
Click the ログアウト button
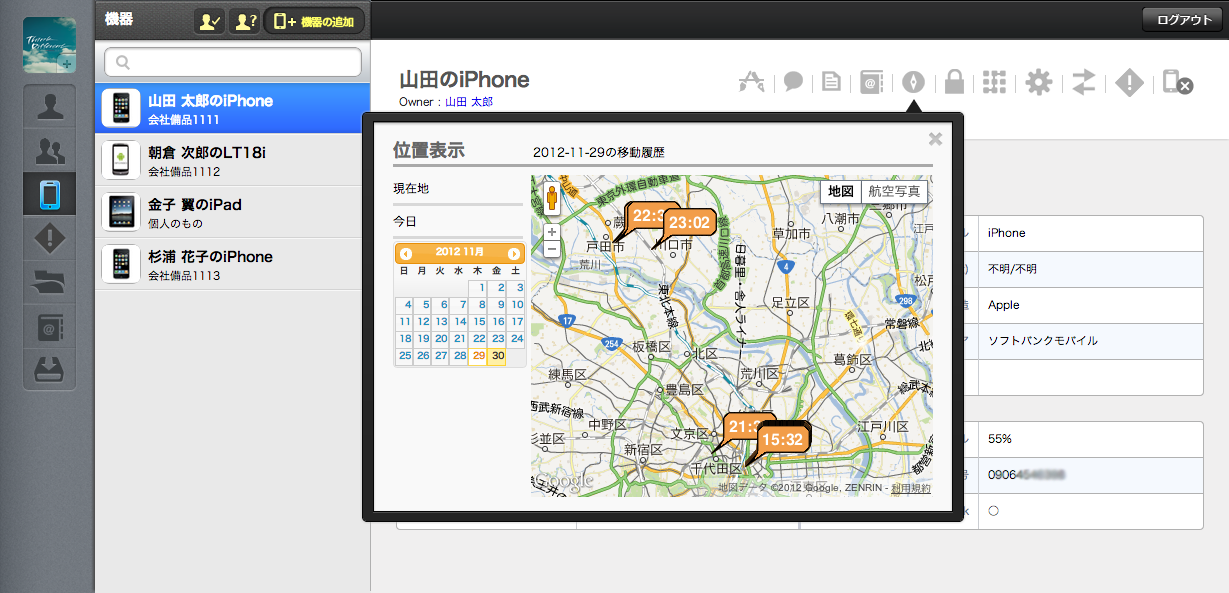(1183, 20)
